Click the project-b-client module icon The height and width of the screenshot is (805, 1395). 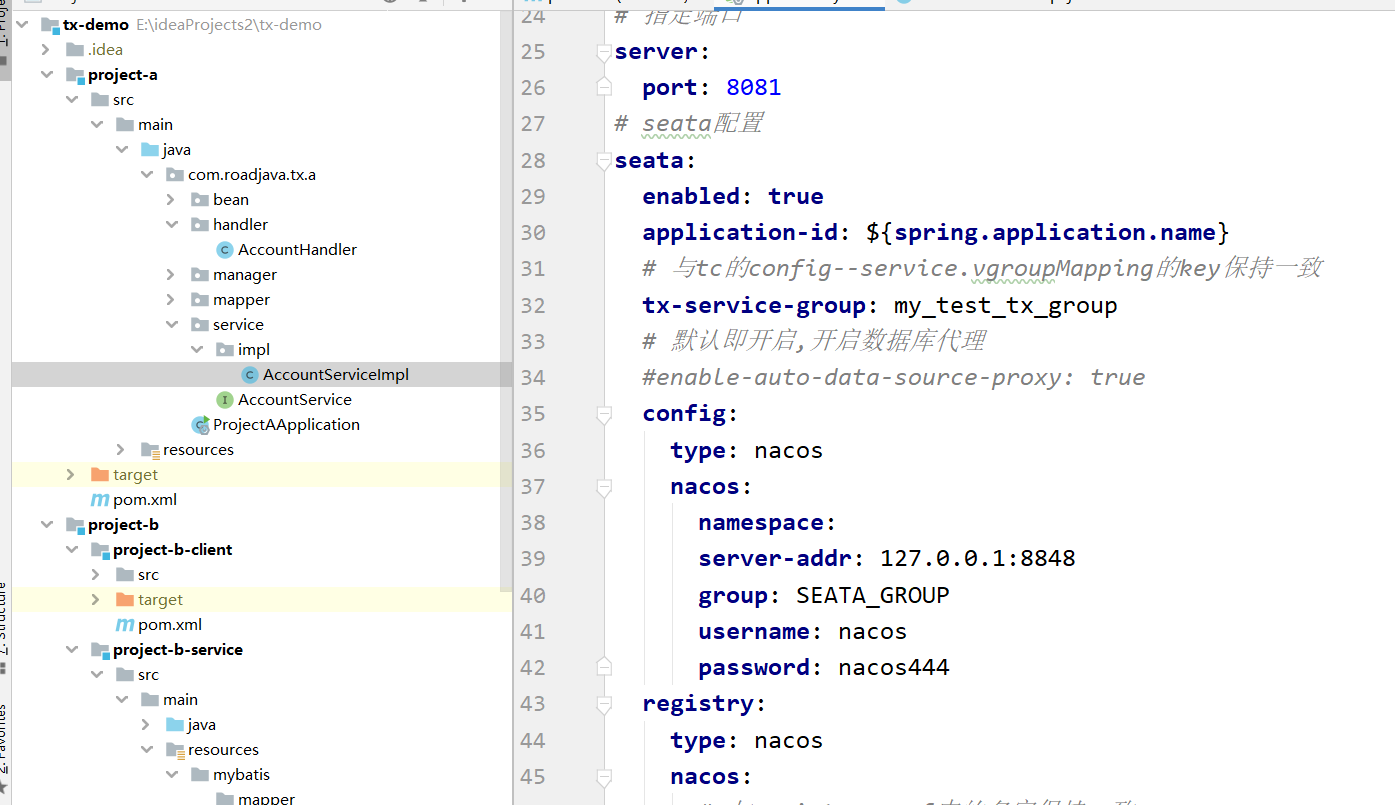tap(99, 549)
